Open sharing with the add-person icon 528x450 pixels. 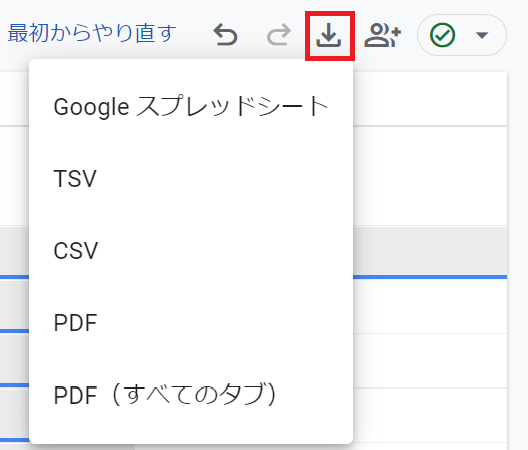383,35
